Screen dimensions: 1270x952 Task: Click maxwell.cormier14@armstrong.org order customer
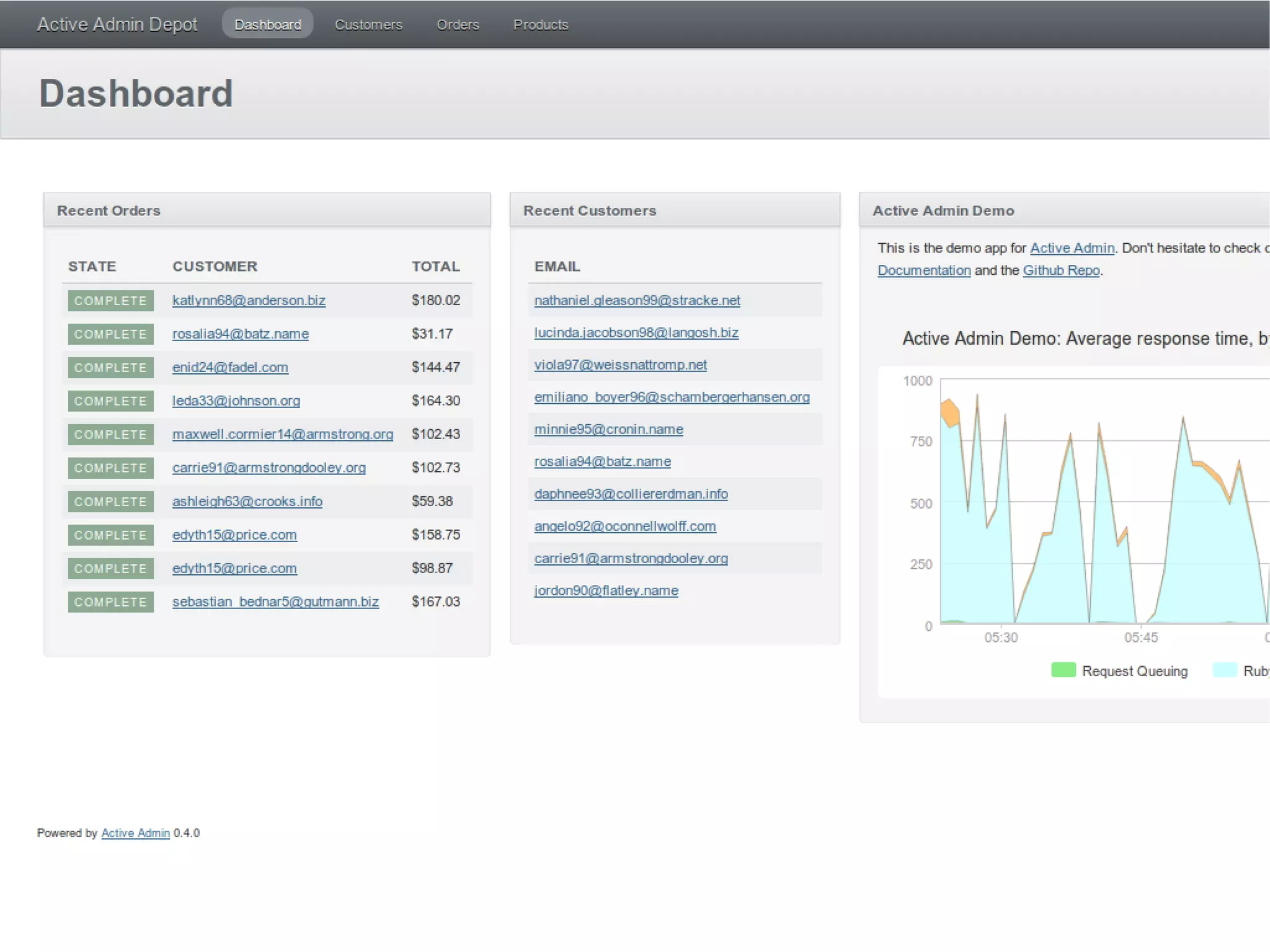283,435
